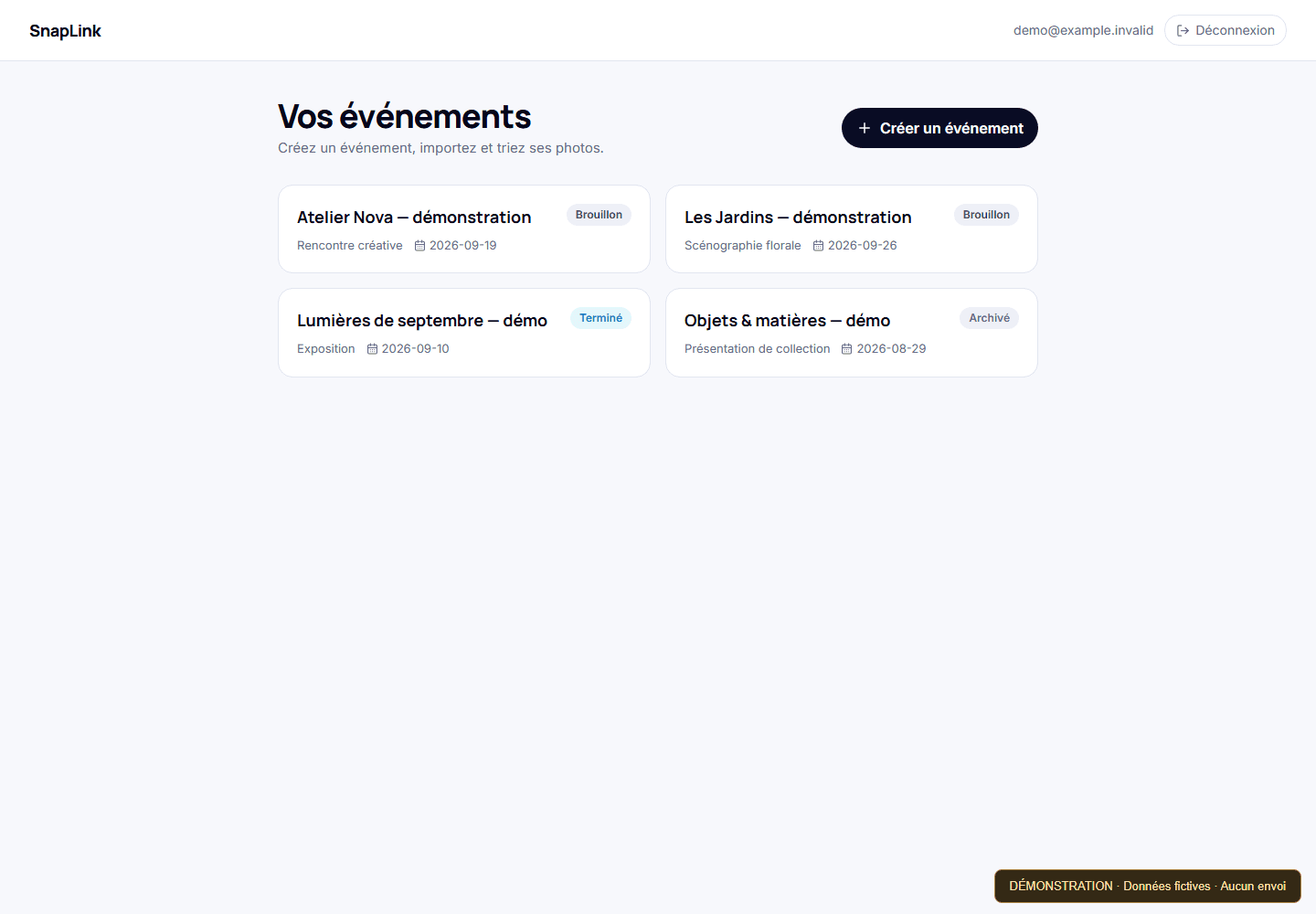Click calendar icon beside 2026-09-10
Image resolution: width=1316 pixels, height=914 pixels.
pyautogui.click(x=372, y=349)
